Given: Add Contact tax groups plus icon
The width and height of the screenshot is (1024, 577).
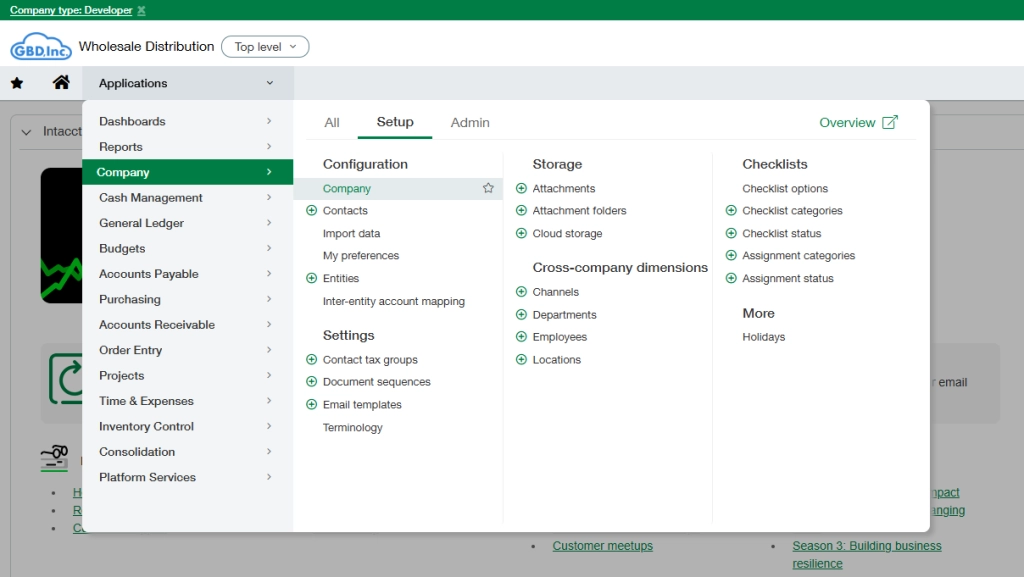Looking at the screenshot, I should pyautogui.click(x=312, y=359).
